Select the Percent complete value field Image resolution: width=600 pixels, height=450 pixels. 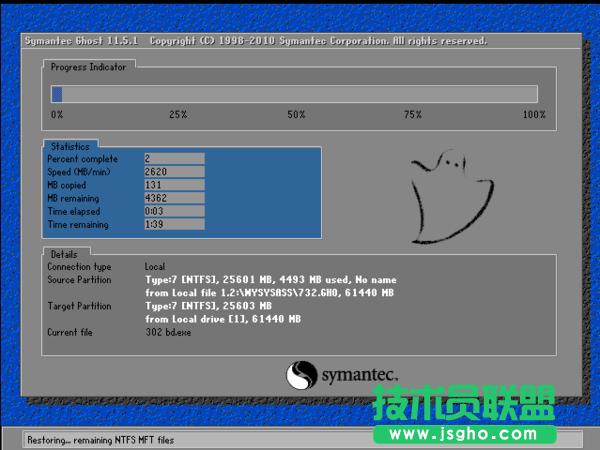click(x=173, y=159)
